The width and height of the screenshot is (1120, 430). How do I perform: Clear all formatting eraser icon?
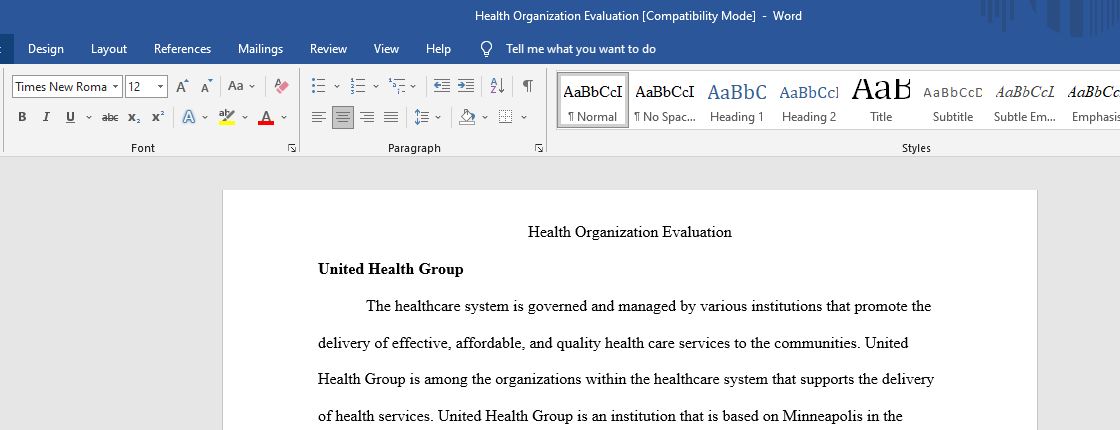coord(281,86)
